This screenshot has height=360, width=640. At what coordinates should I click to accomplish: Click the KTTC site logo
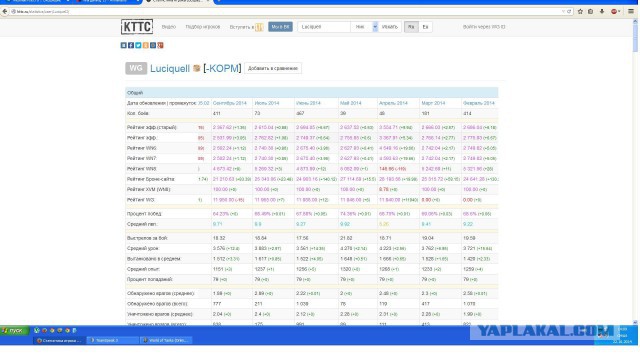[137, 27]
